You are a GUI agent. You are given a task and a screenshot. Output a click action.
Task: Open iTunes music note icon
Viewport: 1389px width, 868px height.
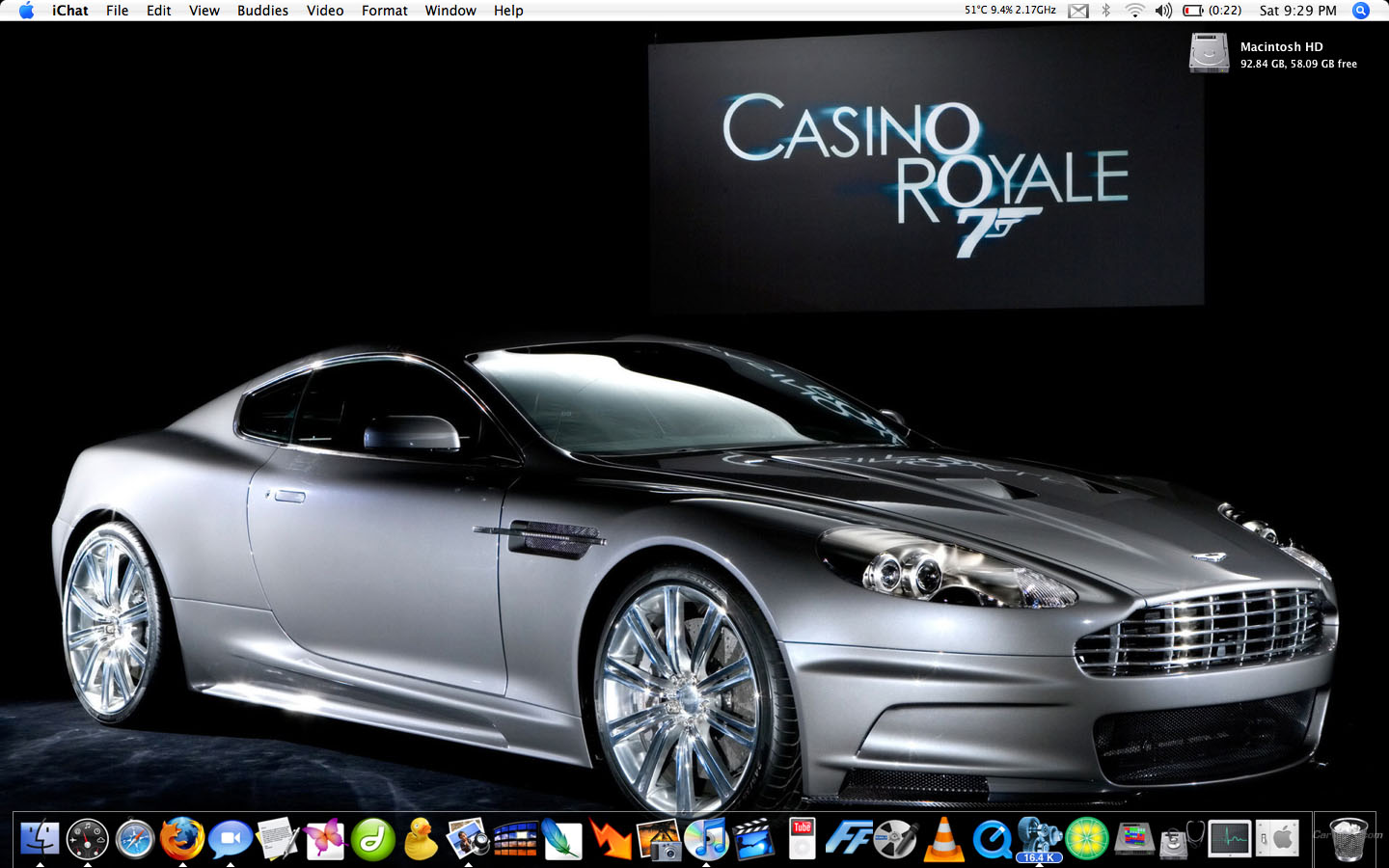click(x=706, y=839)
